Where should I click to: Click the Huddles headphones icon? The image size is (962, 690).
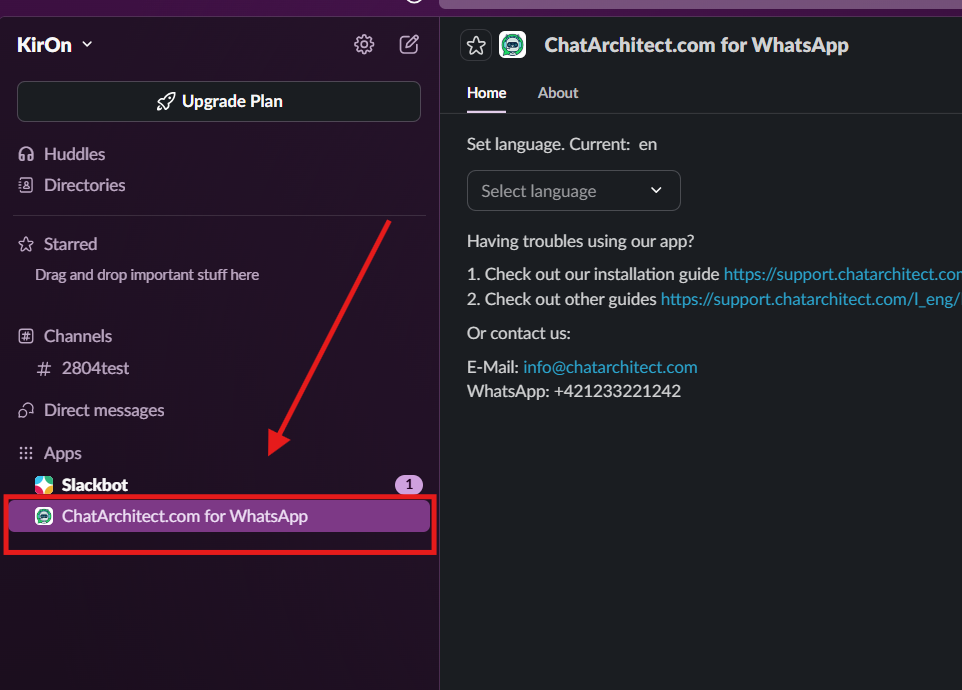pyautogui.click(x=26, y=154)
